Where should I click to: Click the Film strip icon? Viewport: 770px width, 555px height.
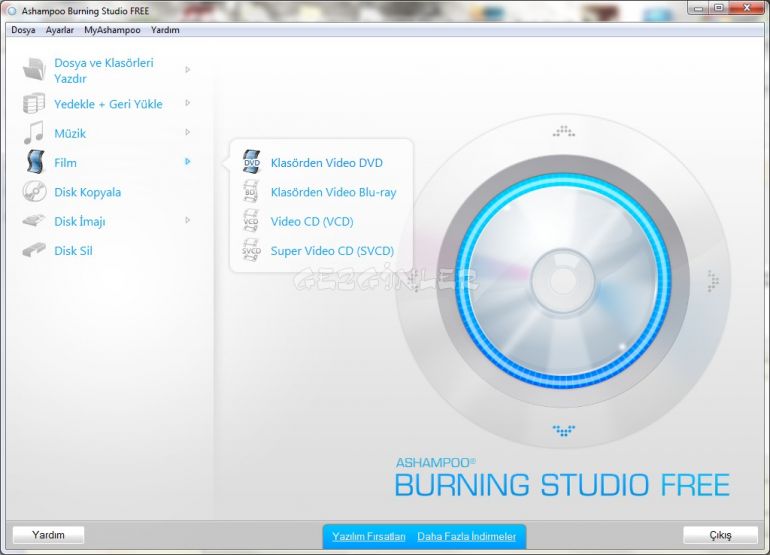[x=35, y=162]
